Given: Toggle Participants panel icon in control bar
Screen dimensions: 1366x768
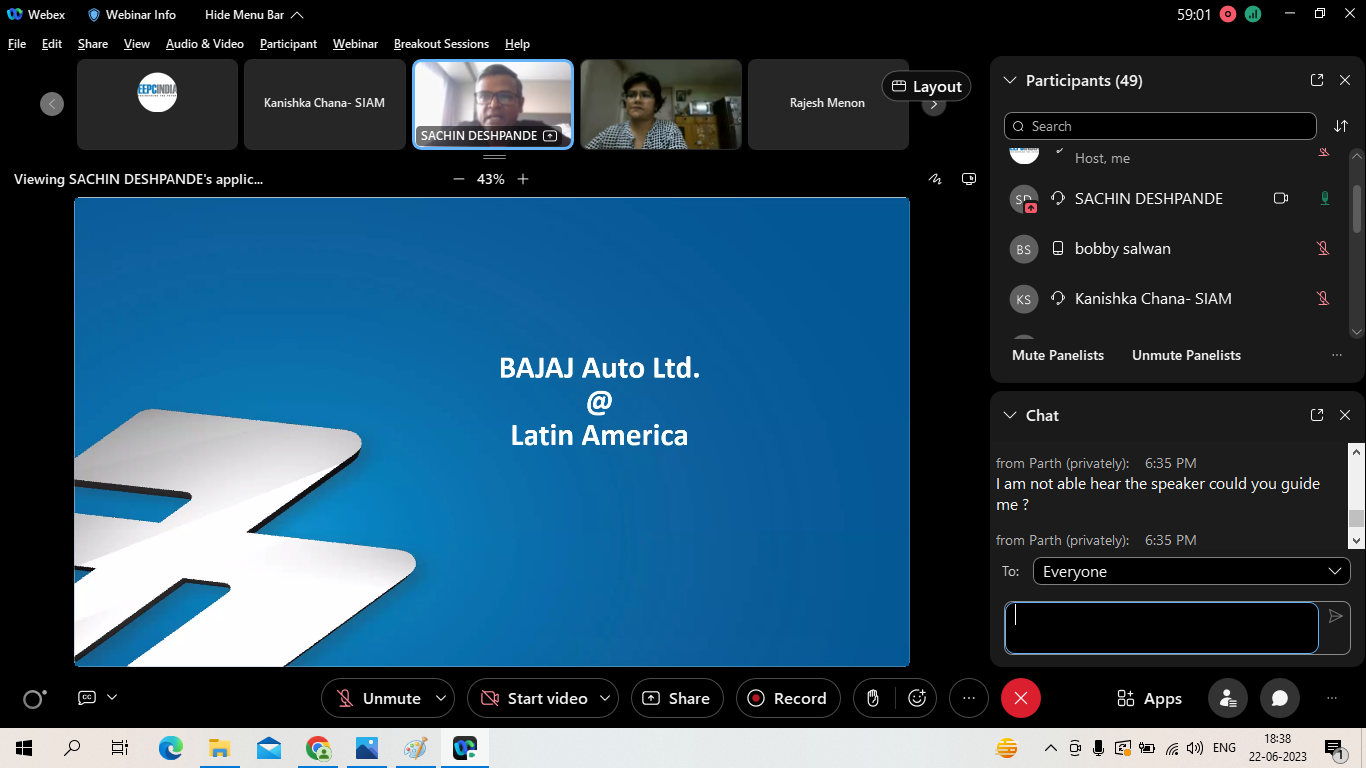Looking at the screenshot, I should (x=1228, y=698).
